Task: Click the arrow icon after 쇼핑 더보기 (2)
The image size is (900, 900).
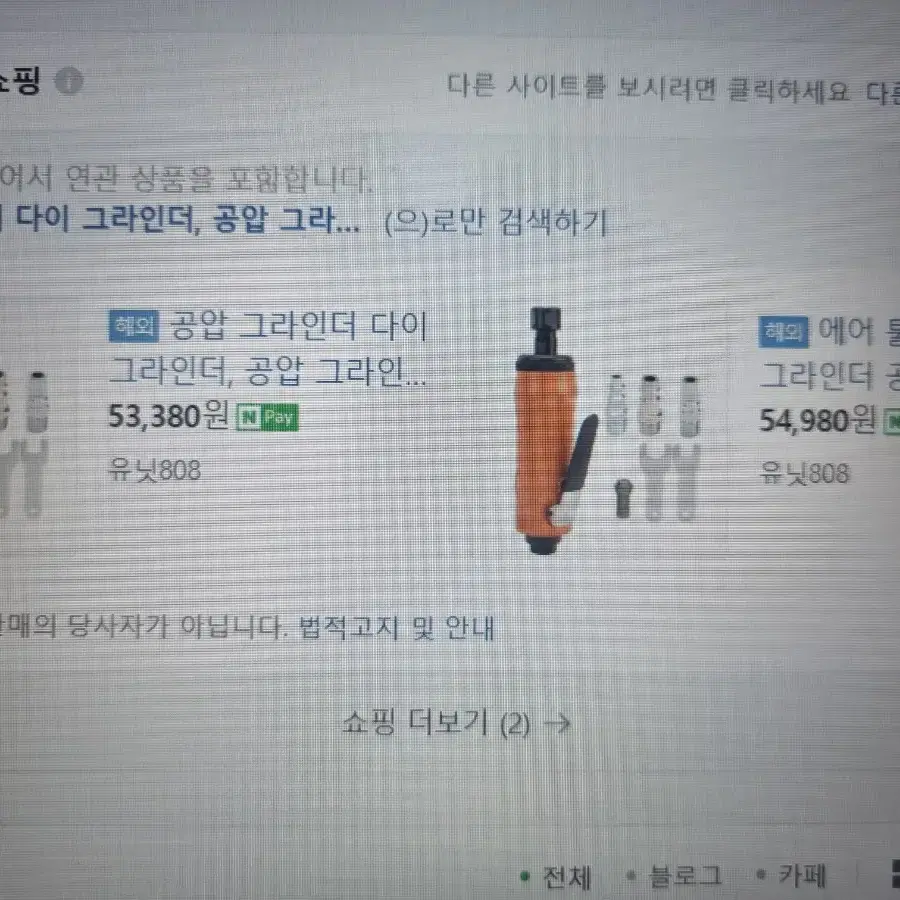Action: tap(557, 724)
